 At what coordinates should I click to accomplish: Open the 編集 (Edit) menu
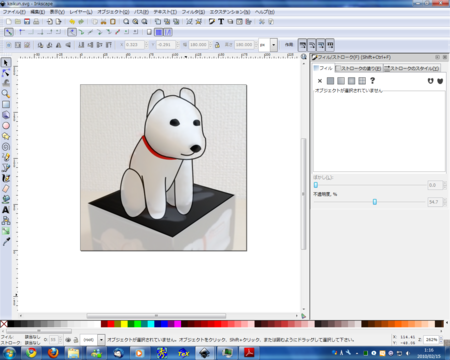pyautogui.click(x=38, y=12)
